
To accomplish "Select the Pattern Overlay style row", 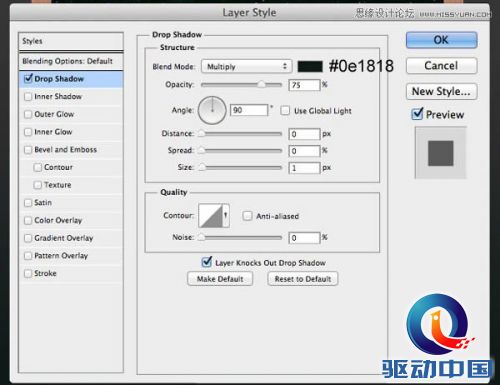I will 71,256.
